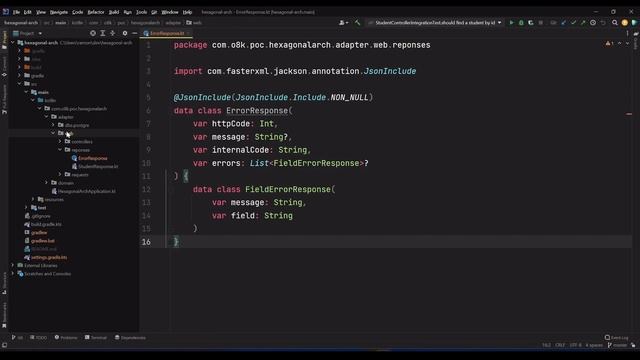Open the File menu
The image size is (640, 360).
click(16, 12)
